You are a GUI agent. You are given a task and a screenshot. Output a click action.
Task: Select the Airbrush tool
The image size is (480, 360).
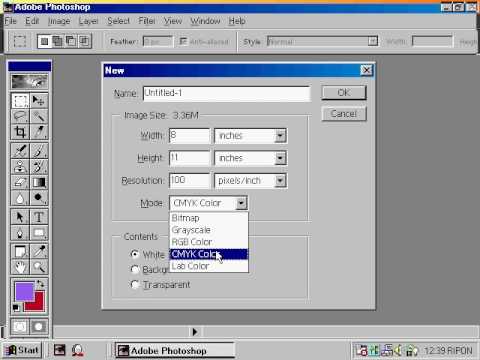20,151
